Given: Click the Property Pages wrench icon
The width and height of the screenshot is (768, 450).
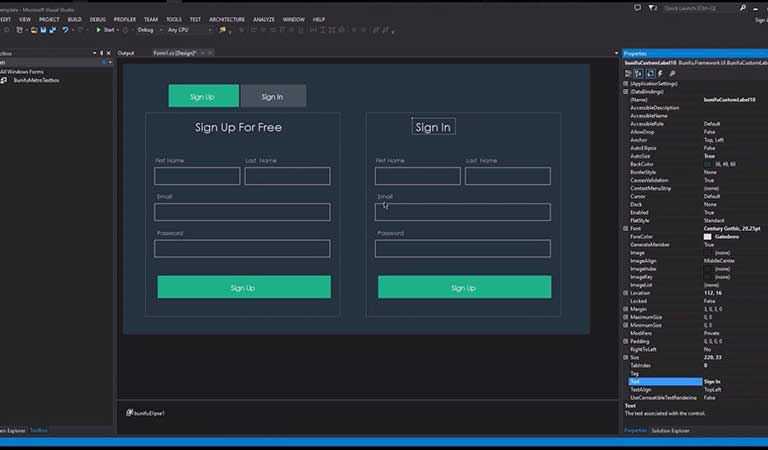Looking at the screenshot, I should [x=672, y=73].
